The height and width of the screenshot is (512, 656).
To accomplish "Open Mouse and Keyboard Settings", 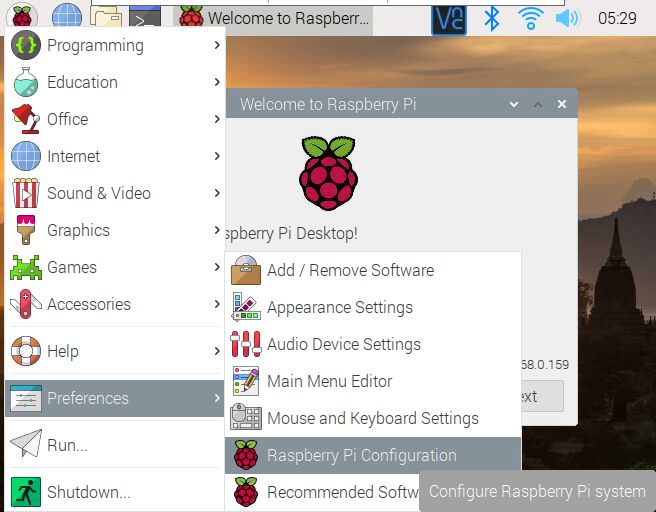I will point(373,417).
